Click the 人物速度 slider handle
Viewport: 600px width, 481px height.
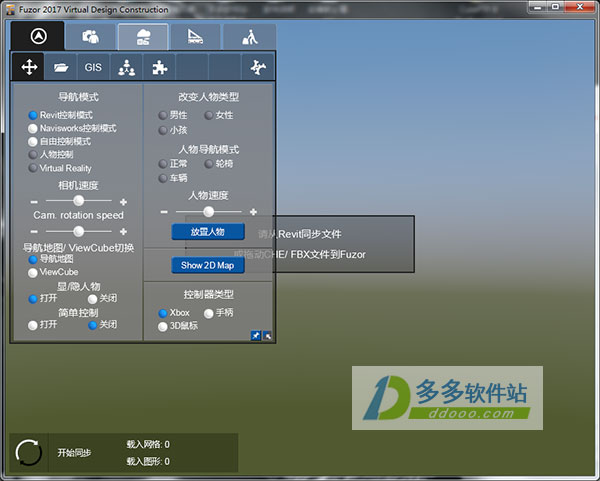click(209, 211)
